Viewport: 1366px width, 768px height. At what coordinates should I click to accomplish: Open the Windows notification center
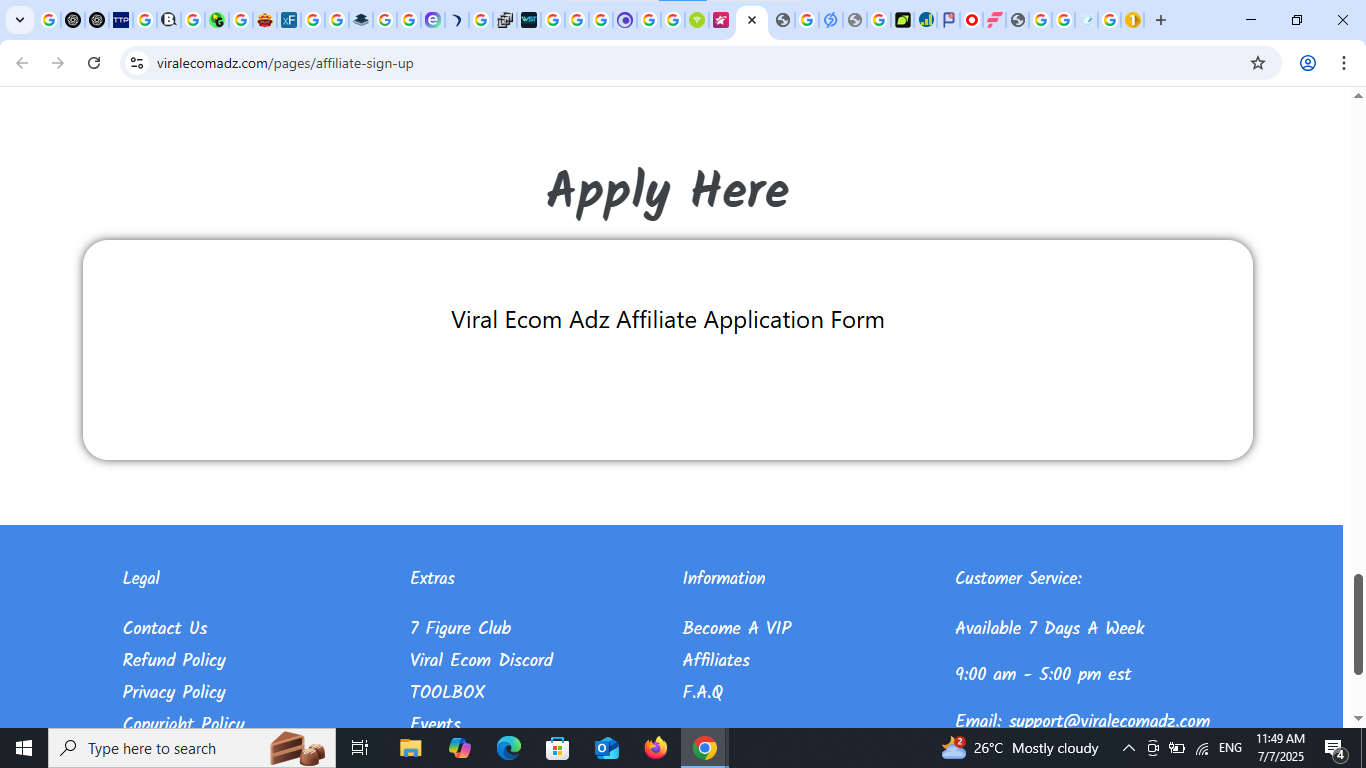pyautogui.click(x=1335, y=748)
